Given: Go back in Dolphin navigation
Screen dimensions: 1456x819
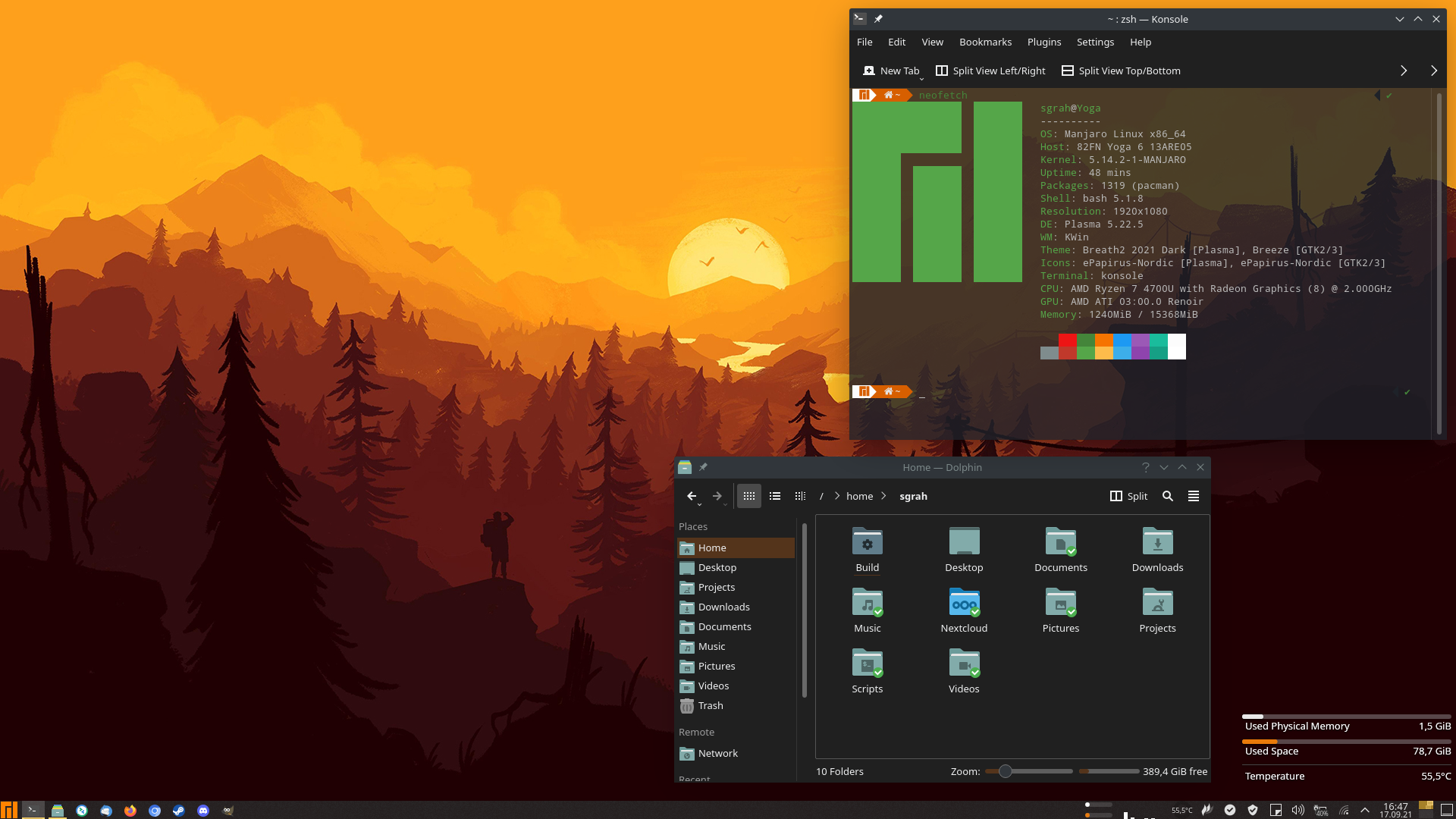Looking at the screenshot, I should point(691,496).
